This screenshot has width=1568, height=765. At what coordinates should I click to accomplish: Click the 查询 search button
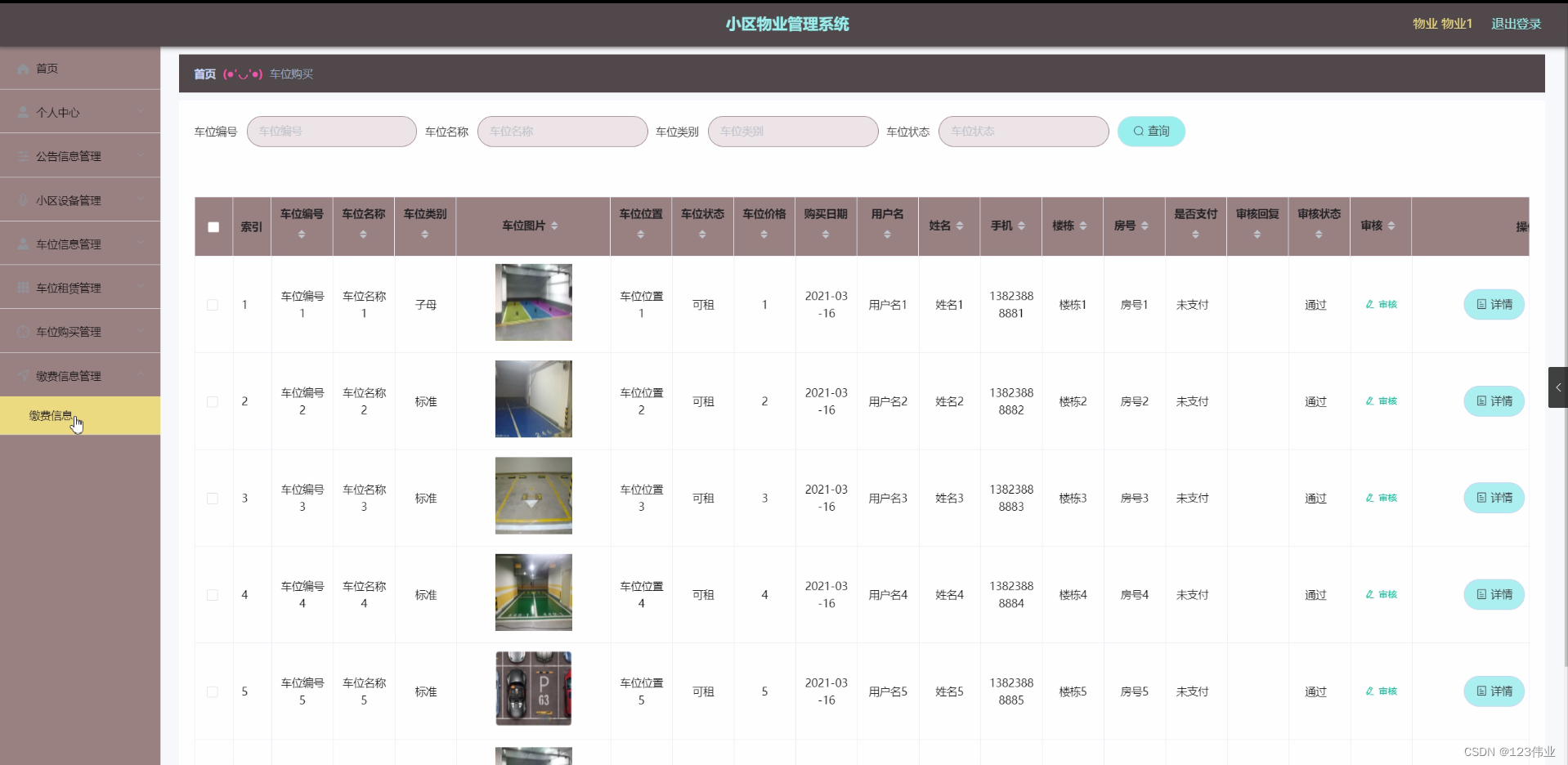click(x=1151, y=131)
